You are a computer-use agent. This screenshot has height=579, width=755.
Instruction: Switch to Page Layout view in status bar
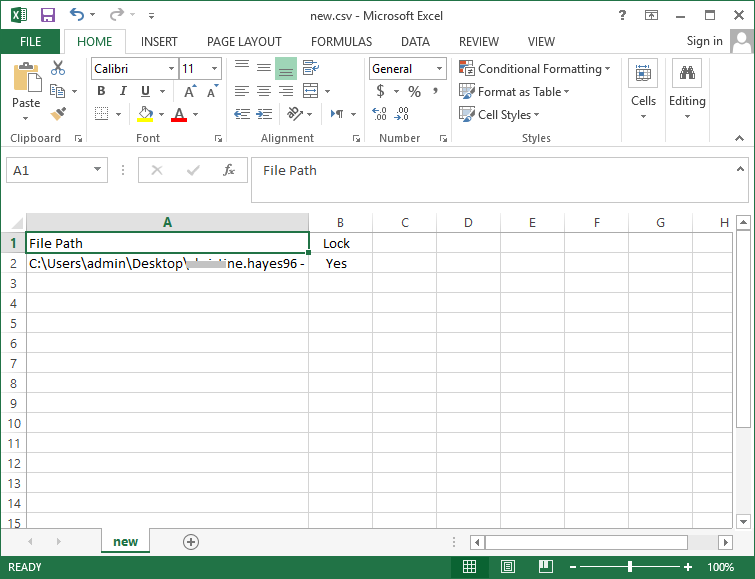pyautogui.click(x=508, y=567)
